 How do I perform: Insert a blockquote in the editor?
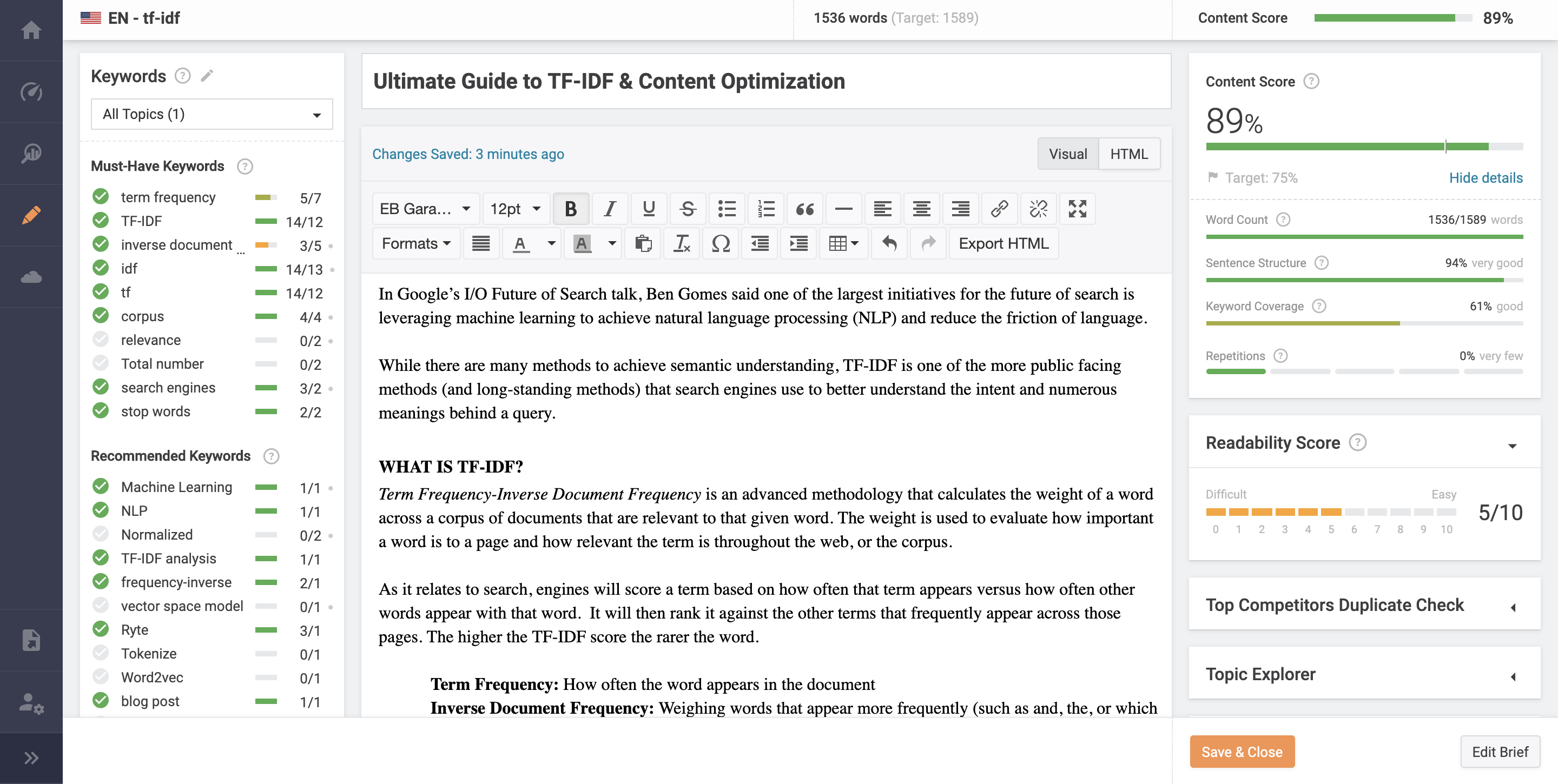pyautogui.click(x=804, y=209)
